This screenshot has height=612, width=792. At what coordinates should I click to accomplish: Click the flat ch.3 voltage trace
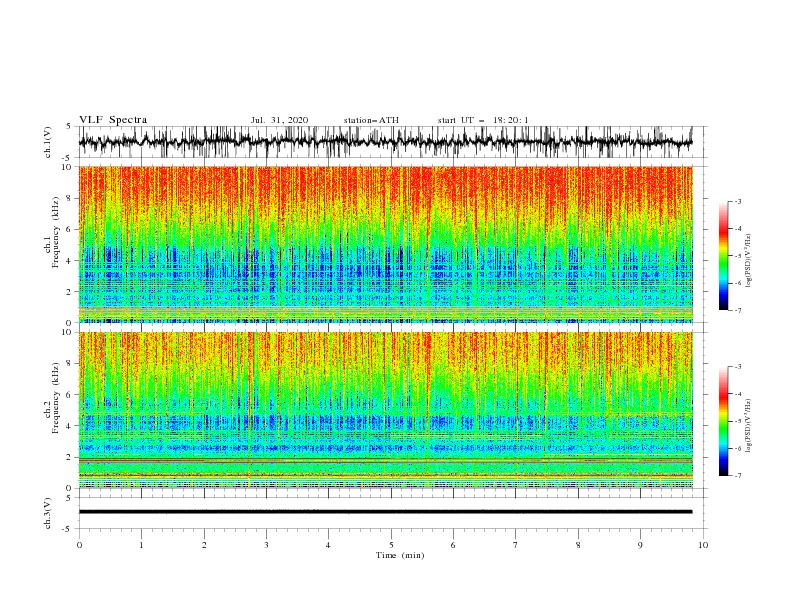[x=385, y=512]
